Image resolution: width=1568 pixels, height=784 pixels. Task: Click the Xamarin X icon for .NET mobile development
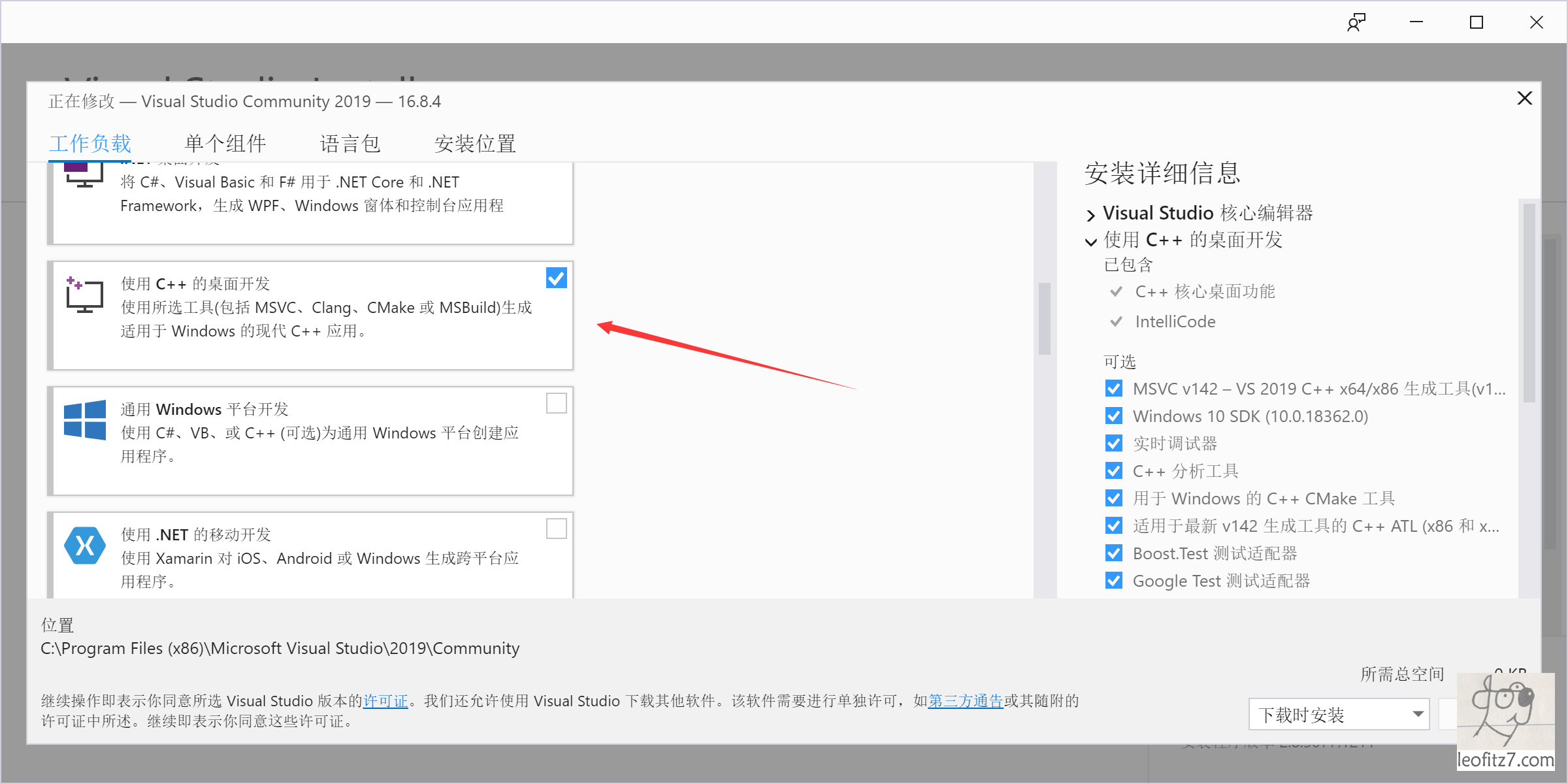click(84, 546)
